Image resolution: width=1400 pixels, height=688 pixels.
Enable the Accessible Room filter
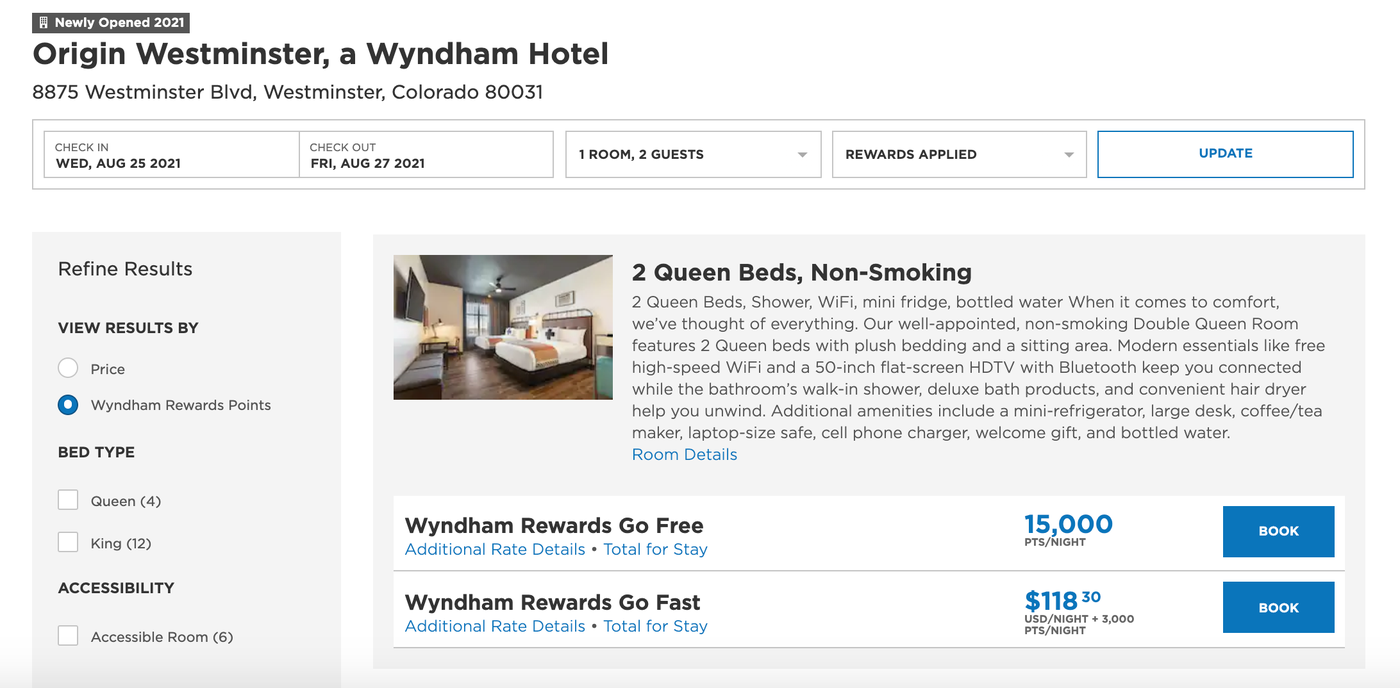pos(68,636)
